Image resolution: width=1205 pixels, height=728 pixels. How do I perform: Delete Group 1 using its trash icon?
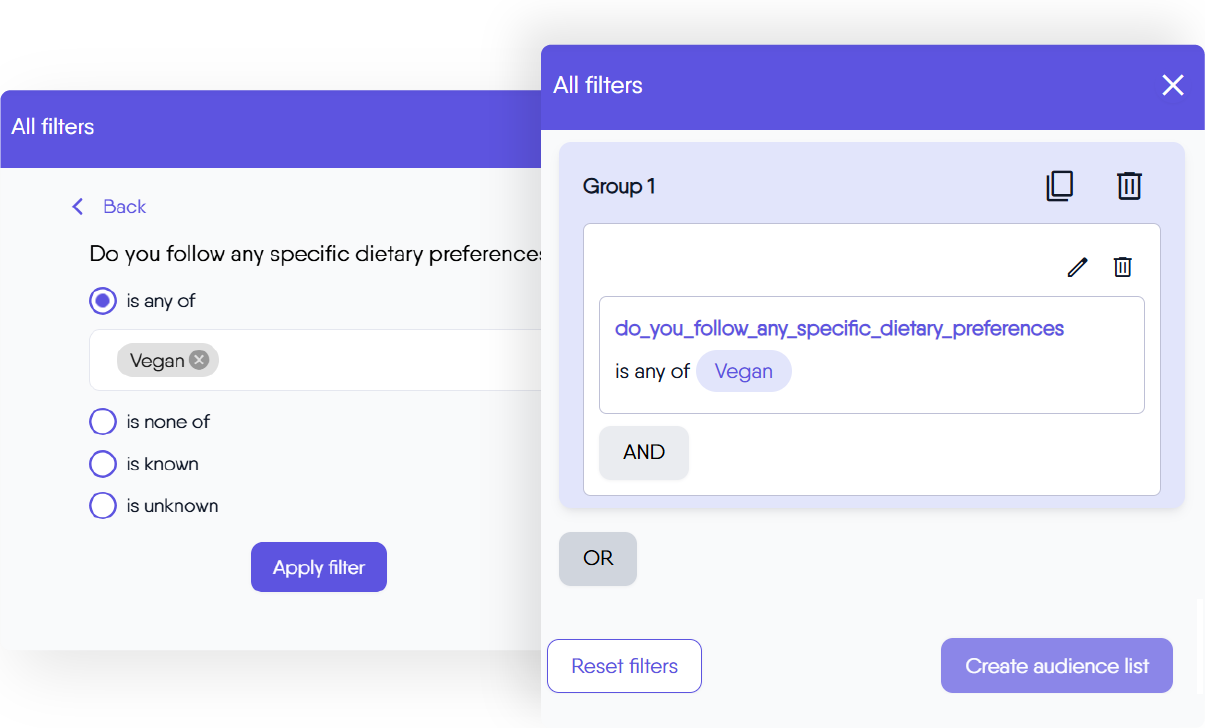click(x=1129, y=186)
